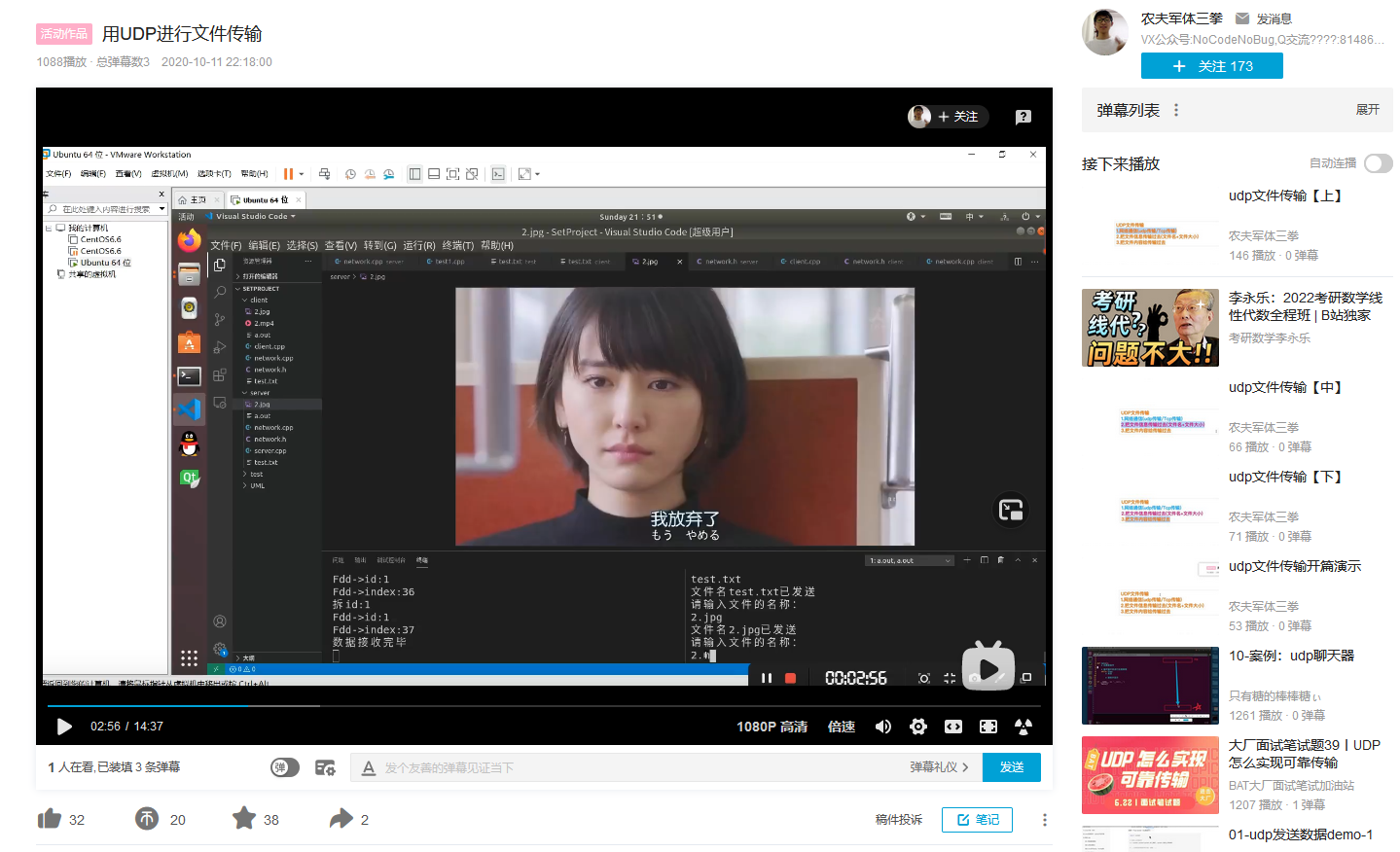The height and width of the screenshot is (852, 1400).
Task: Click the radiation-shaped icon in player controls
Action: click(1023, 727)
